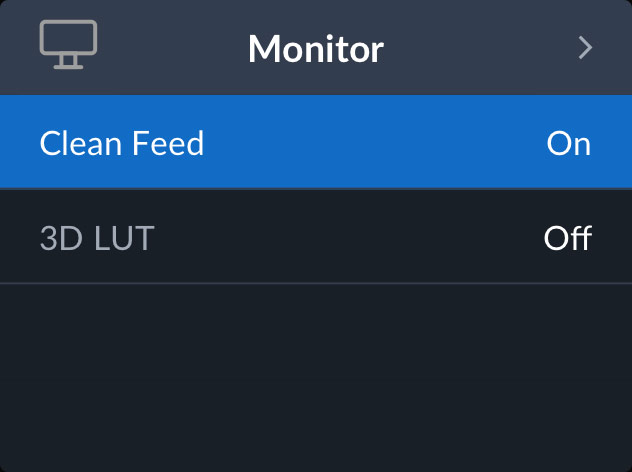632x472 pixels.
Task: Tap the screen icon in the header
Action: pos(68,45)
